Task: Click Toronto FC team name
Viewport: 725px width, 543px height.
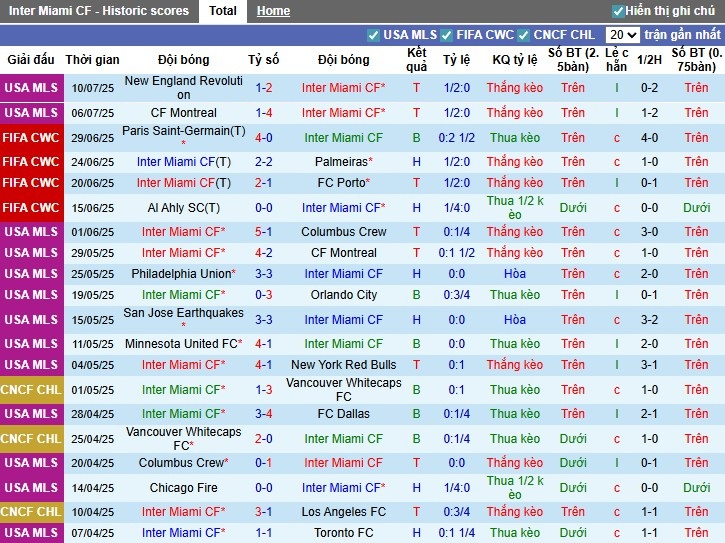Action: point(344,533)
